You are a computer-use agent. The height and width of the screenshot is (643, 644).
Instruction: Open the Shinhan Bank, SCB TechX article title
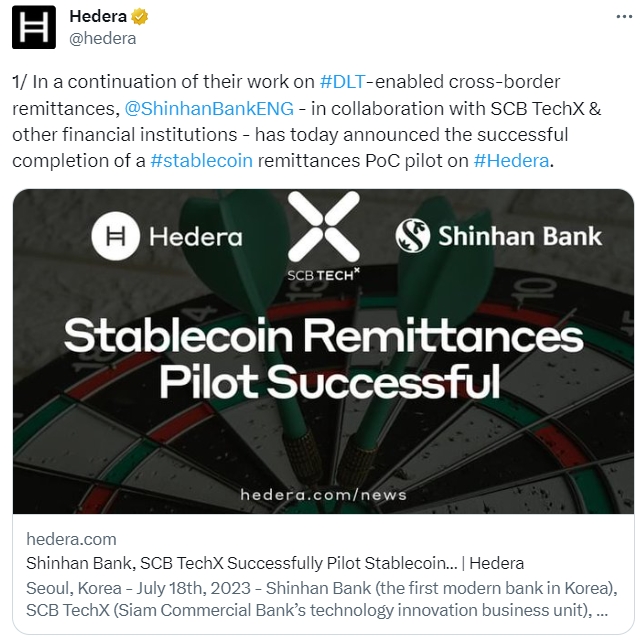274,563
